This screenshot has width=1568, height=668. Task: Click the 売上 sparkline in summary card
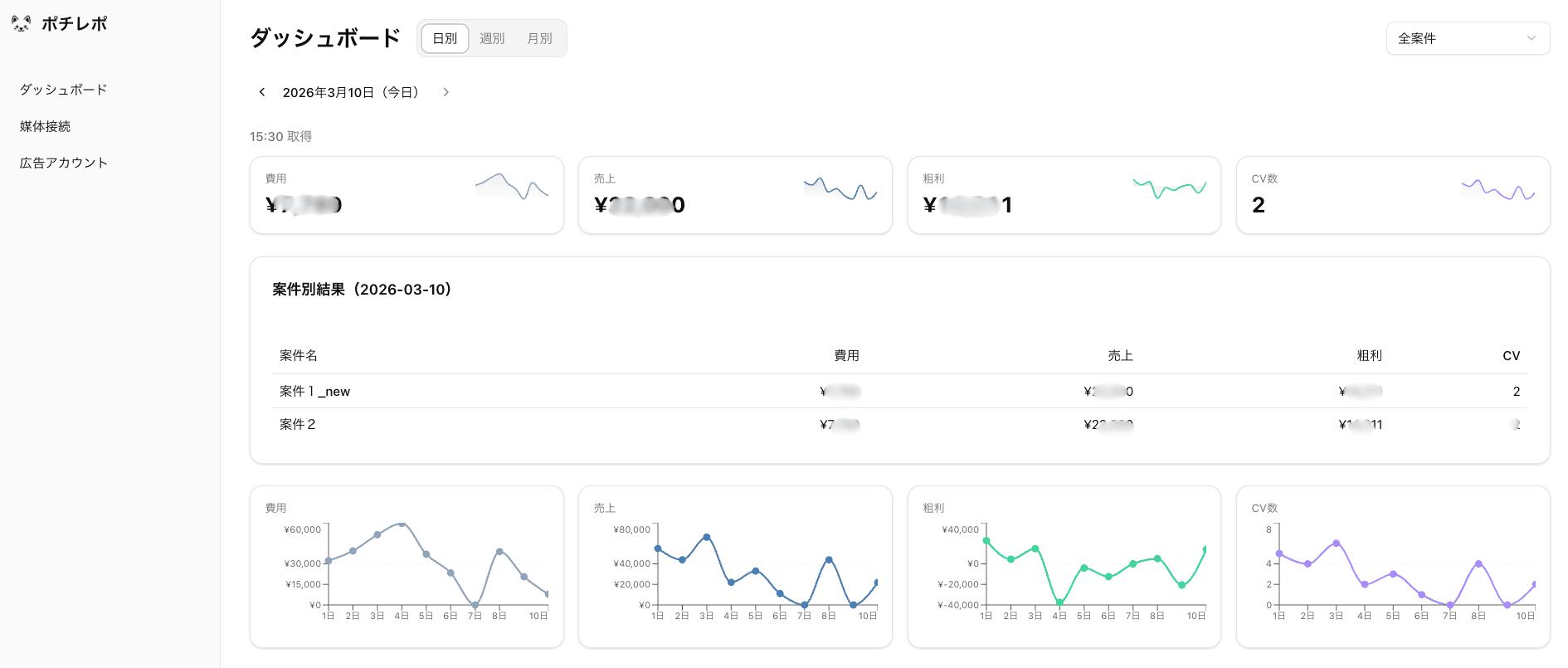click(840, 189)
